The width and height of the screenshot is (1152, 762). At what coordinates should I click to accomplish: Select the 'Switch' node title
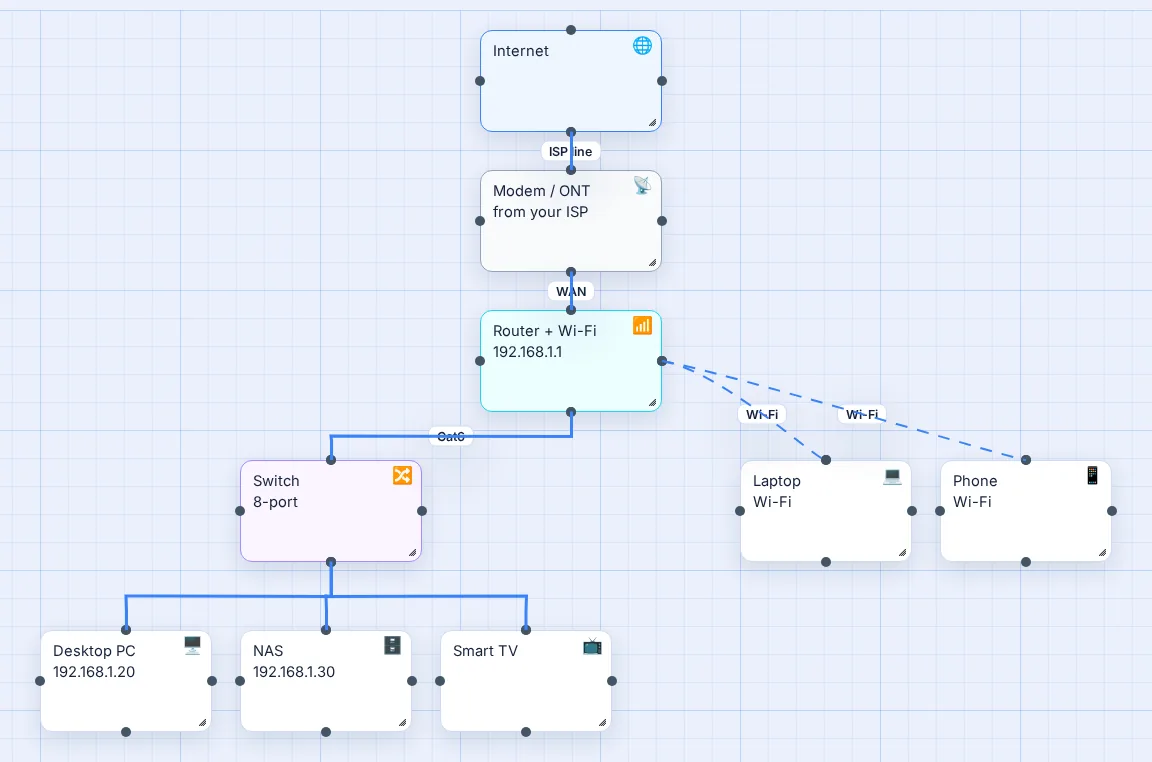(x=276, y=481)
